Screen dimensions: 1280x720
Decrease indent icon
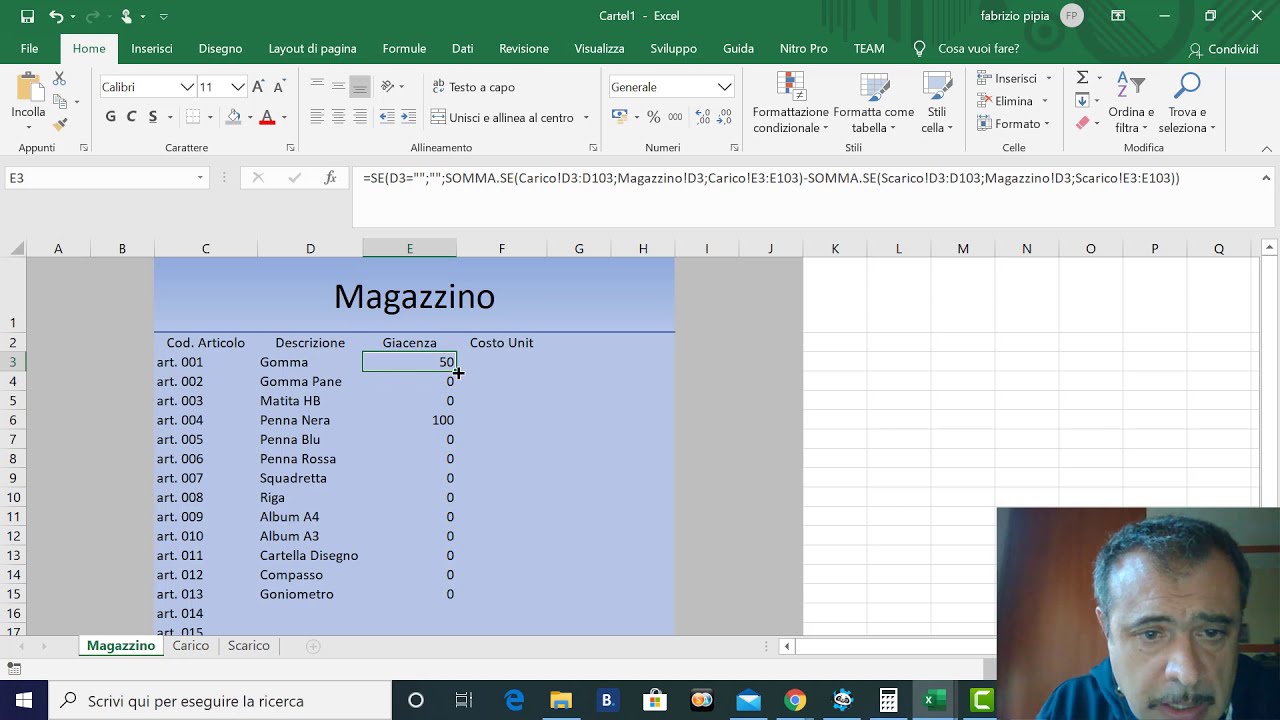coord(387,117)
